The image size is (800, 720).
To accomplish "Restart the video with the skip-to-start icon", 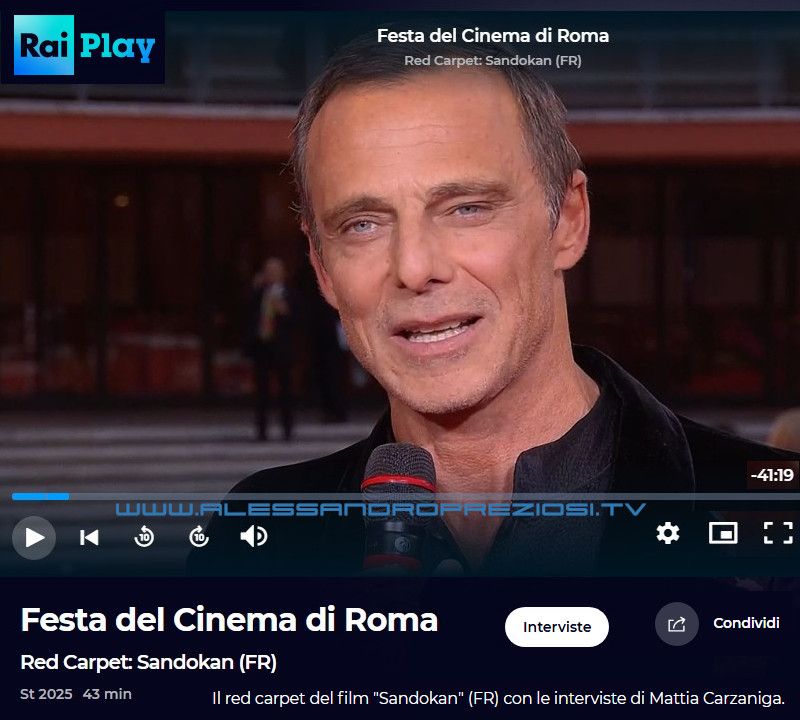I will [89, 537].
